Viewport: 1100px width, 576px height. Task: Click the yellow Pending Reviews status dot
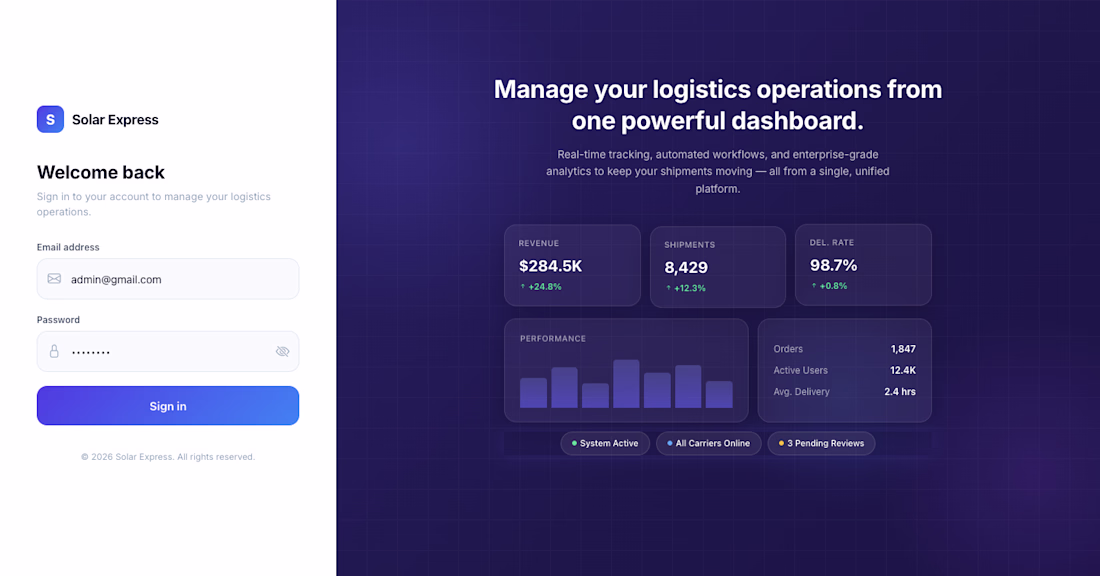click(781, 443)
